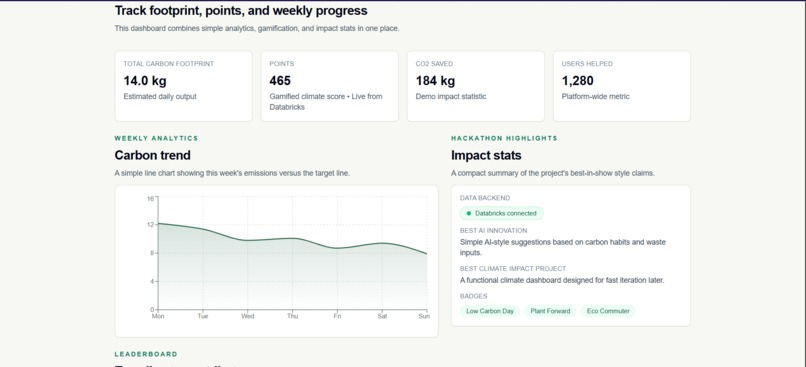Viewport: 806px width, 367px height.
Task: Click the Platform-wide metric caption
Action: pyautogui.click(x=595, y=96)
